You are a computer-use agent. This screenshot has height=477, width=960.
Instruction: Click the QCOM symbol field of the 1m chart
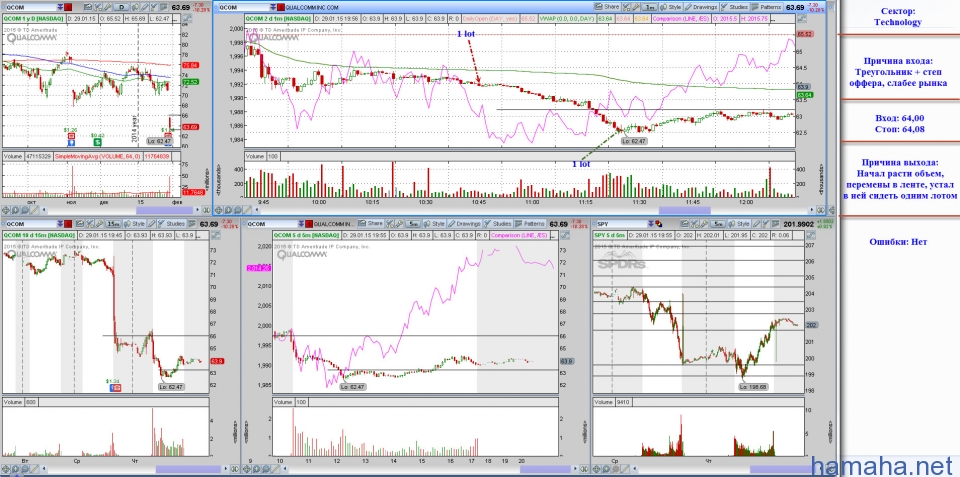point(242,7)
